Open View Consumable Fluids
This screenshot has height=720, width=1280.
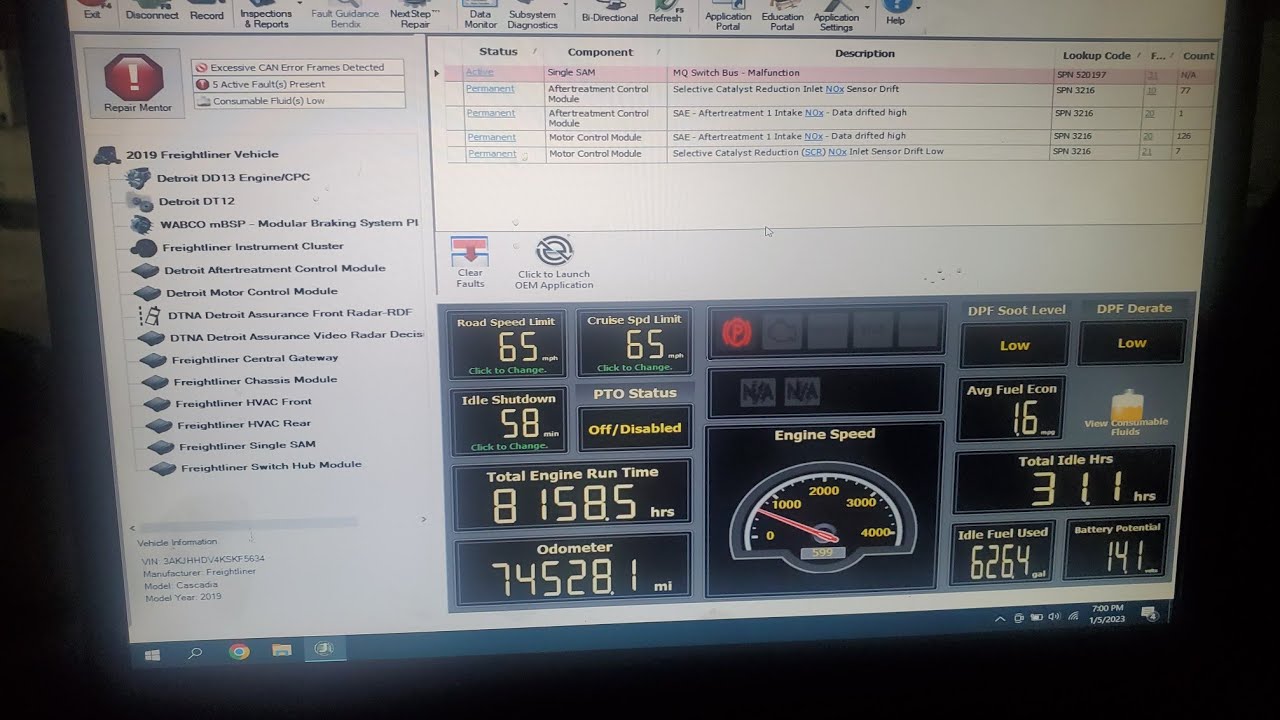(1126, 413)
